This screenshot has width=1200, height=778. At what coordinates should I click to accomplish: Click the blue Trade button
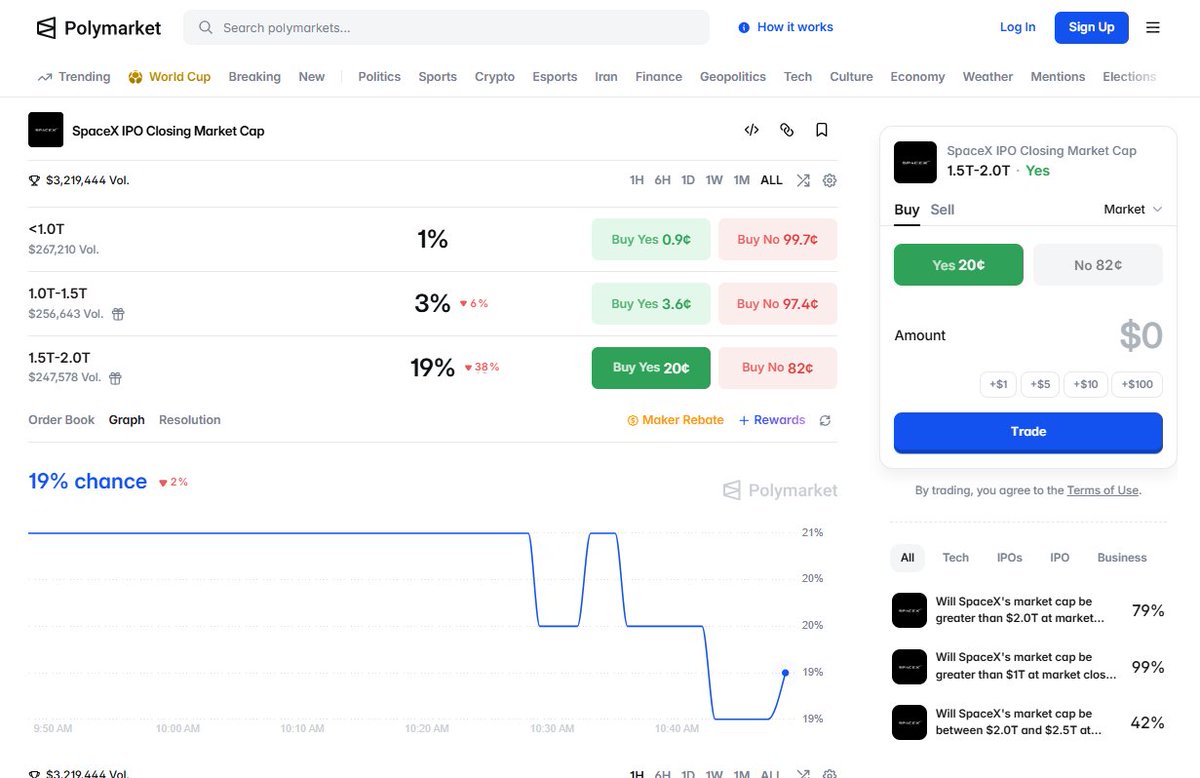(x=1028, y=432)
